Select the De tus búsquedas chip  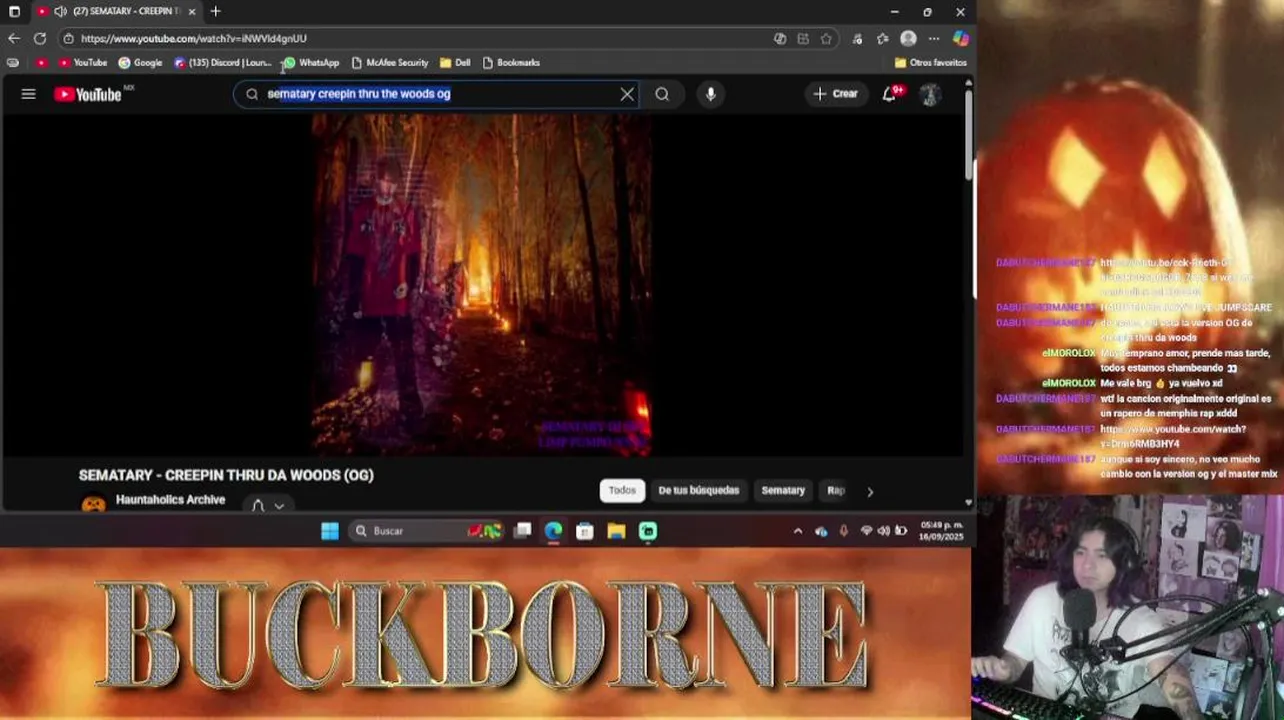tap(698, 490)
